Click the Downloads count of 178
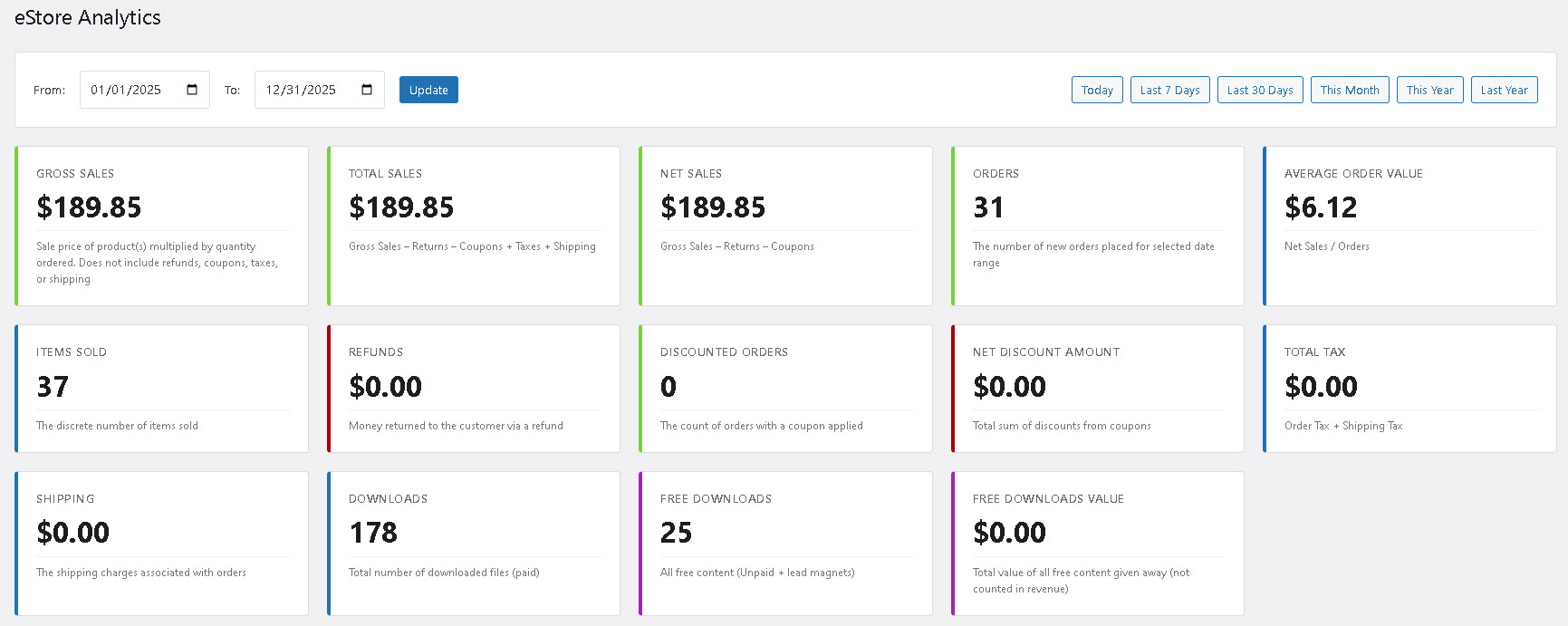1568x626 pixels. coord(373,533)
